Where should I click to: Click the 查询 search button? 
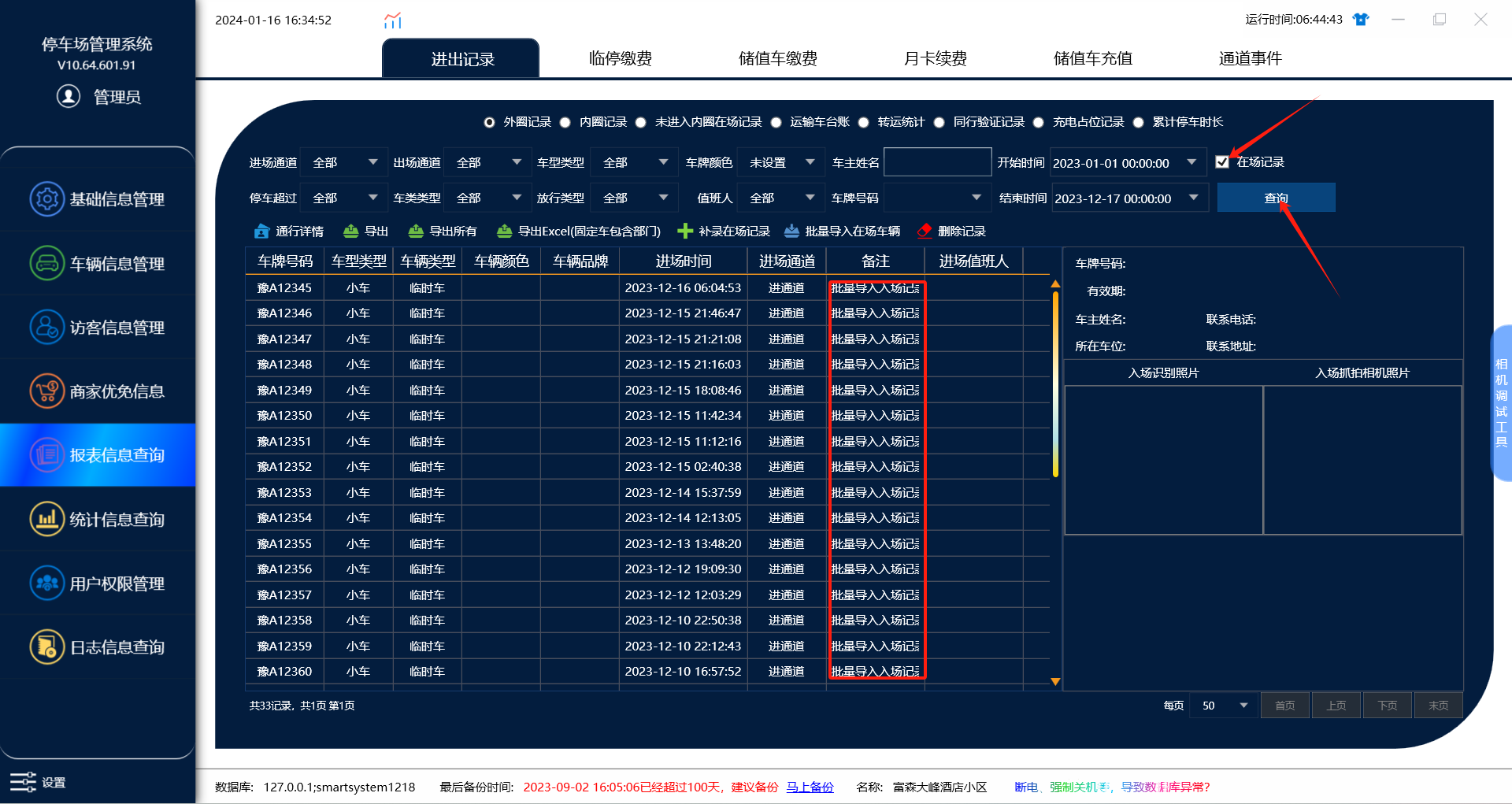[1276, 198]
